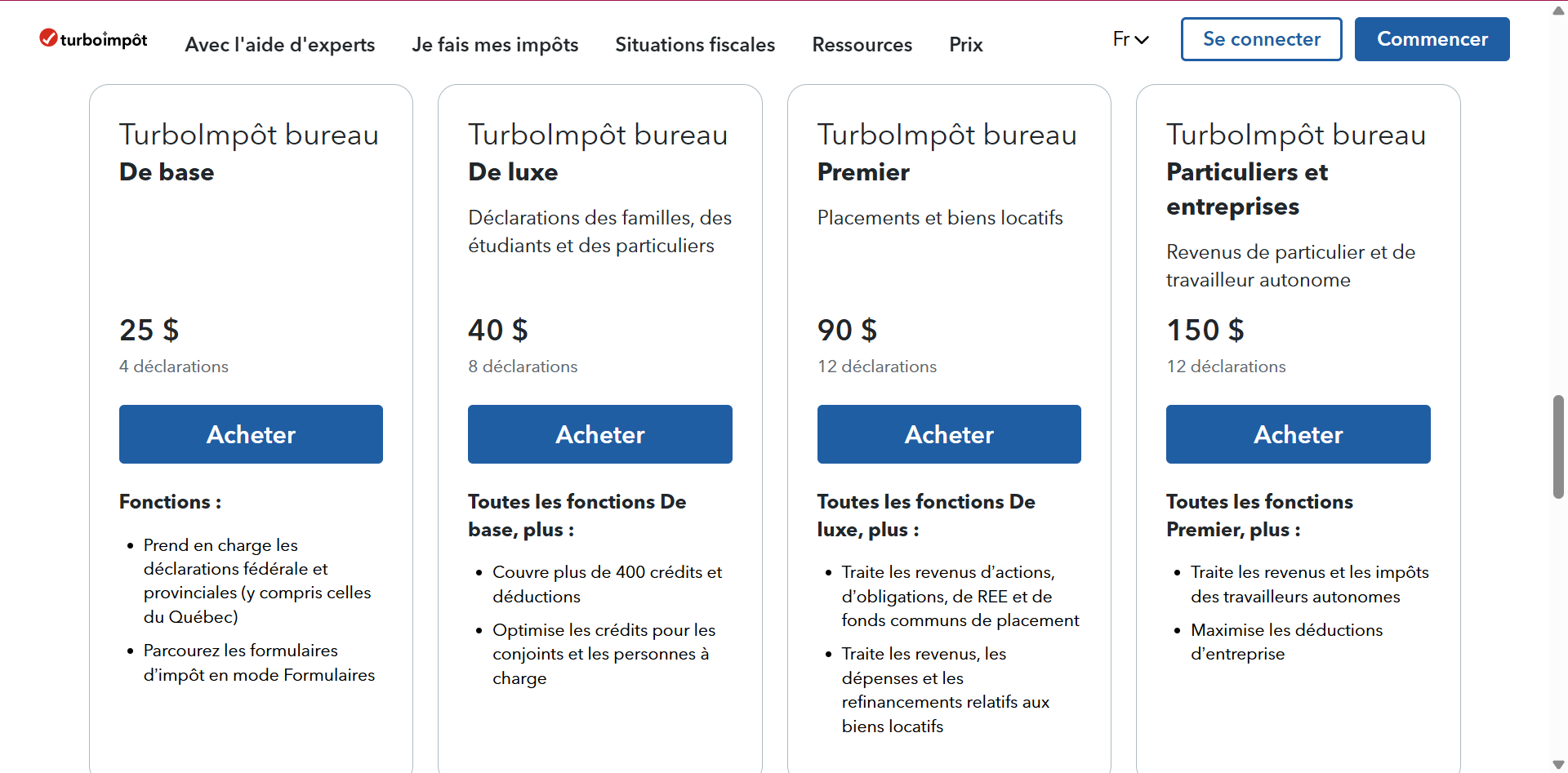Screen dimensions: 1568x773
Task: Open the Je fais mes impôts menu
Action: (495, 45)
